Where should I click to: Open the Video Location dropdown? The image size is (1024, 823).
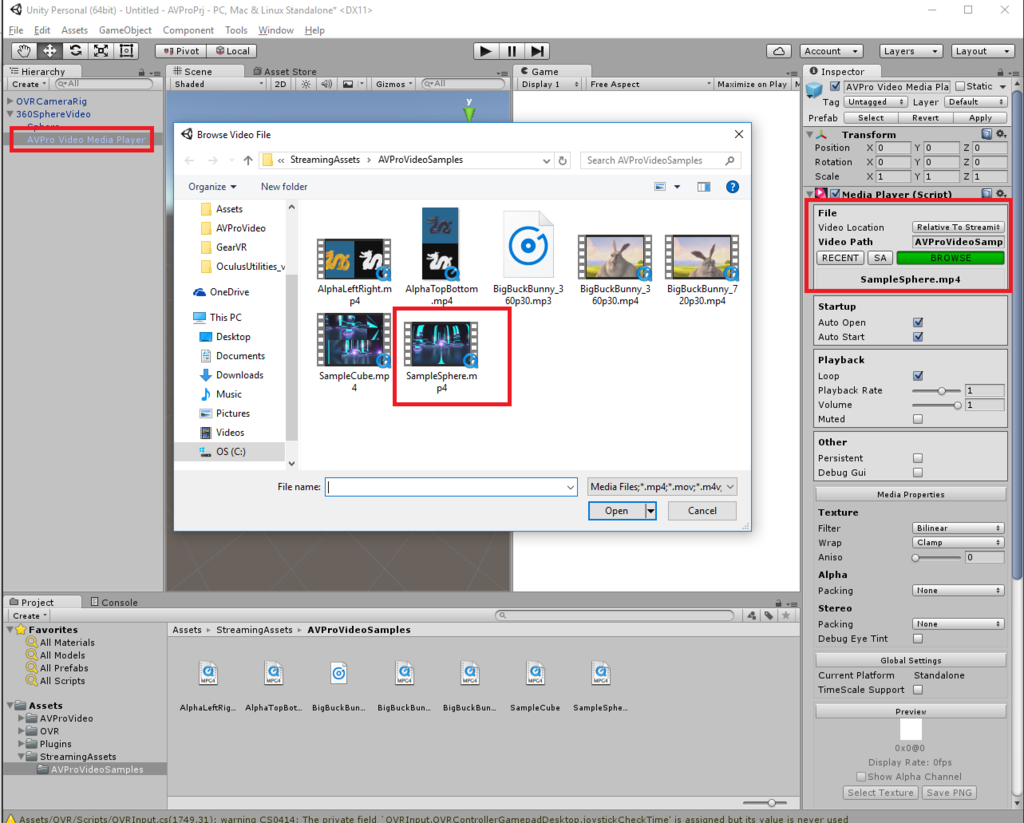pos(958,227)
